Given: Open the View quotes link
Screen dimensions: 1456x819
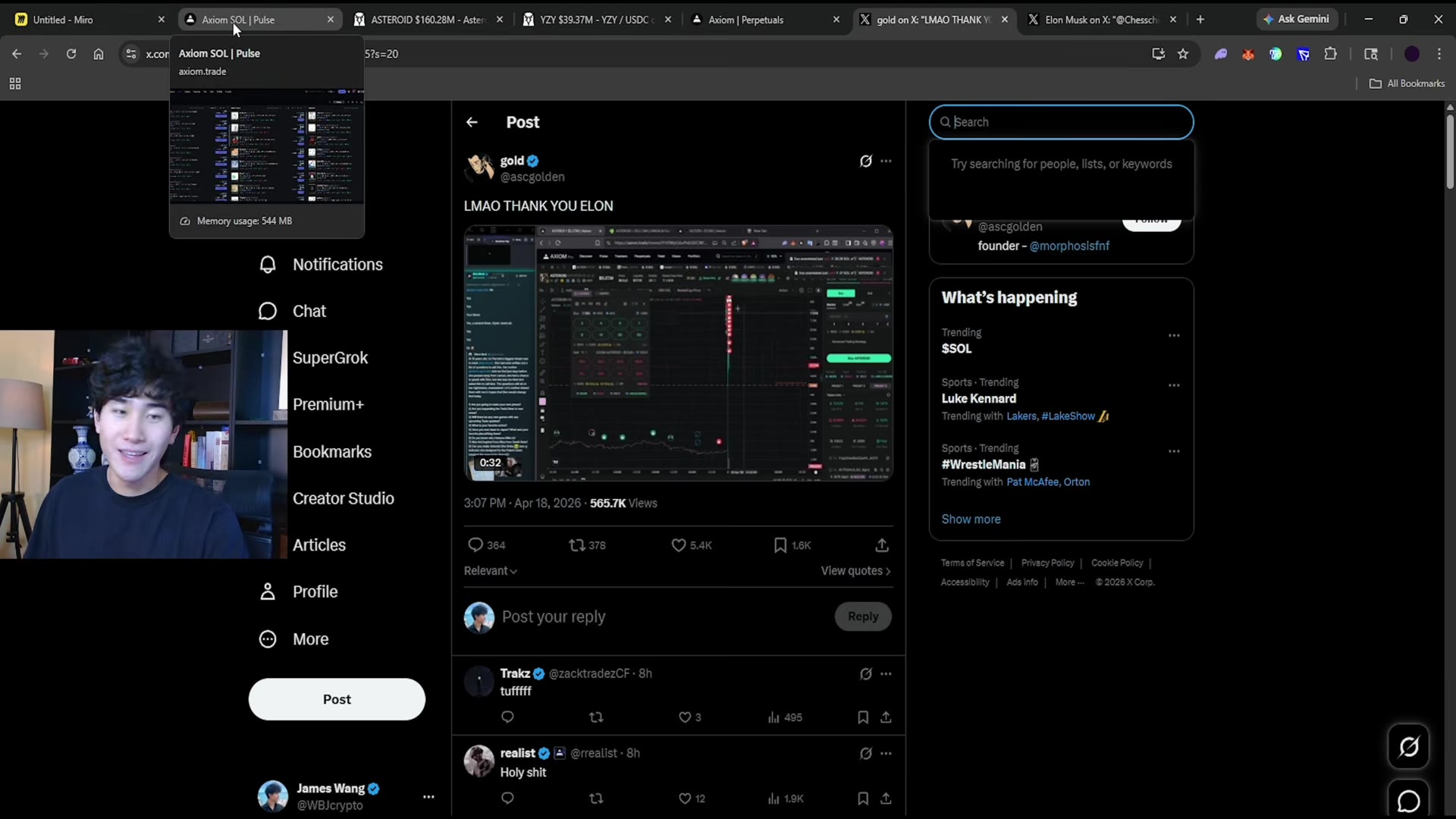Looking at the screenshot, I should click(x=855, y=571).
